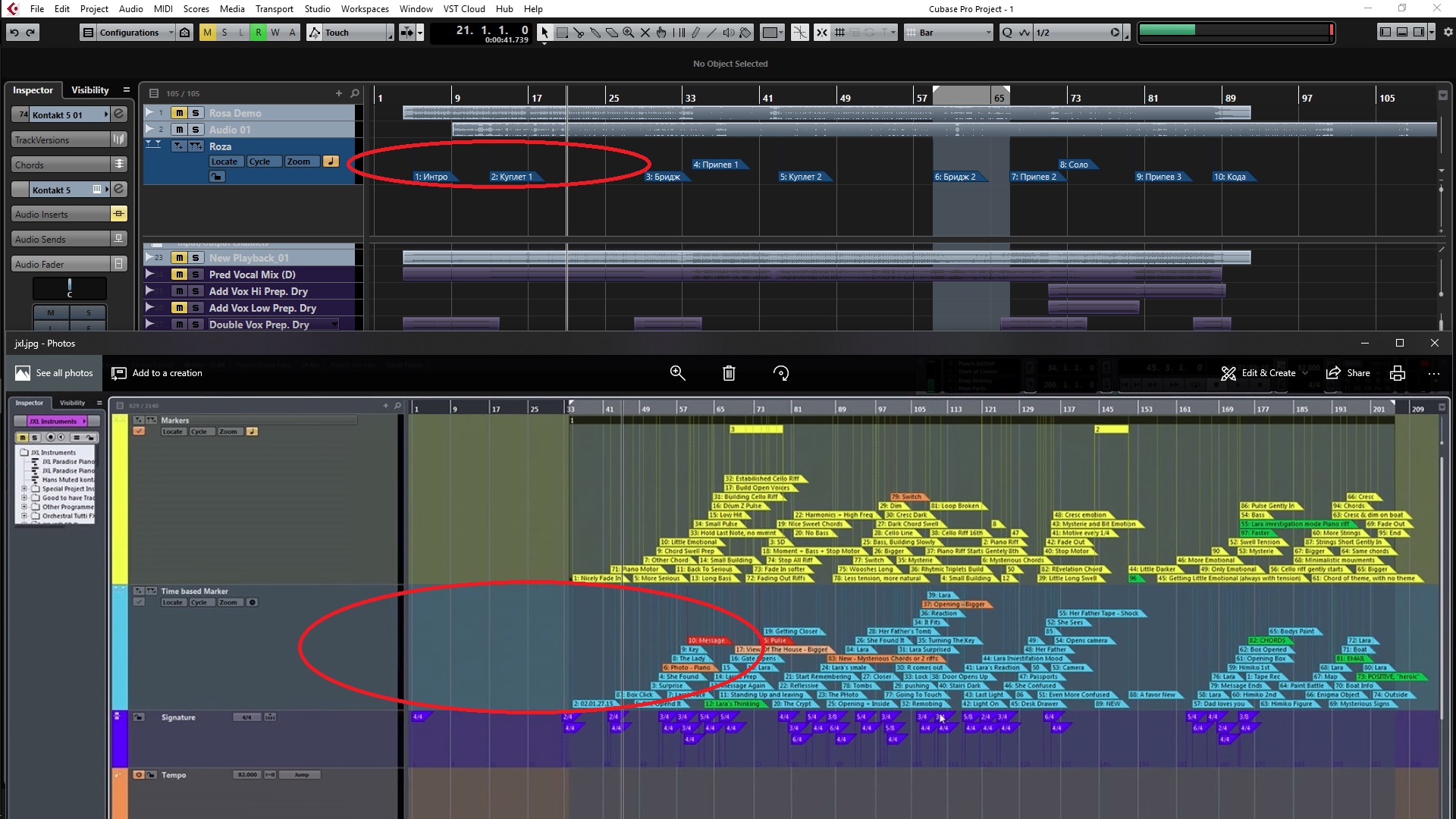The height and width of the screenshot is (819, 1456).
Task: Toggle global Read automation (R) button
Action: pyautogui.click(x=259, y=33)
